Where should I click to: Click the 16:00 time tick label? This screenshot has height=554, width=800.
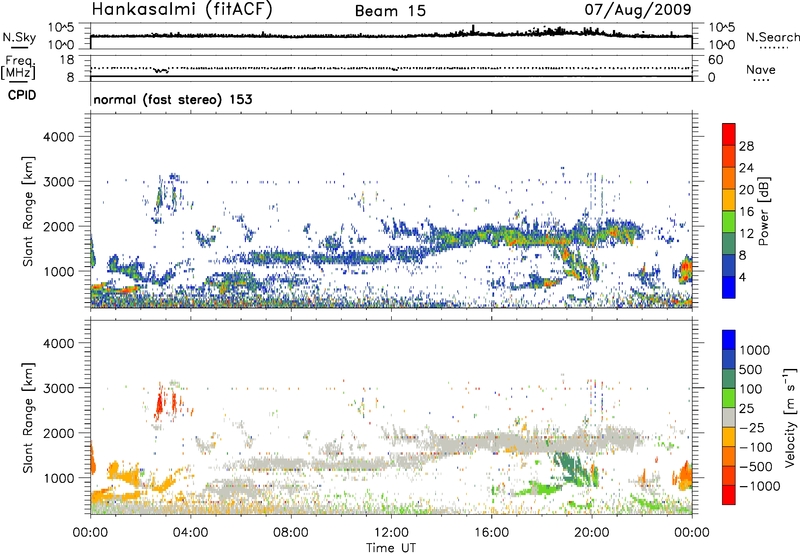point(491,533)
